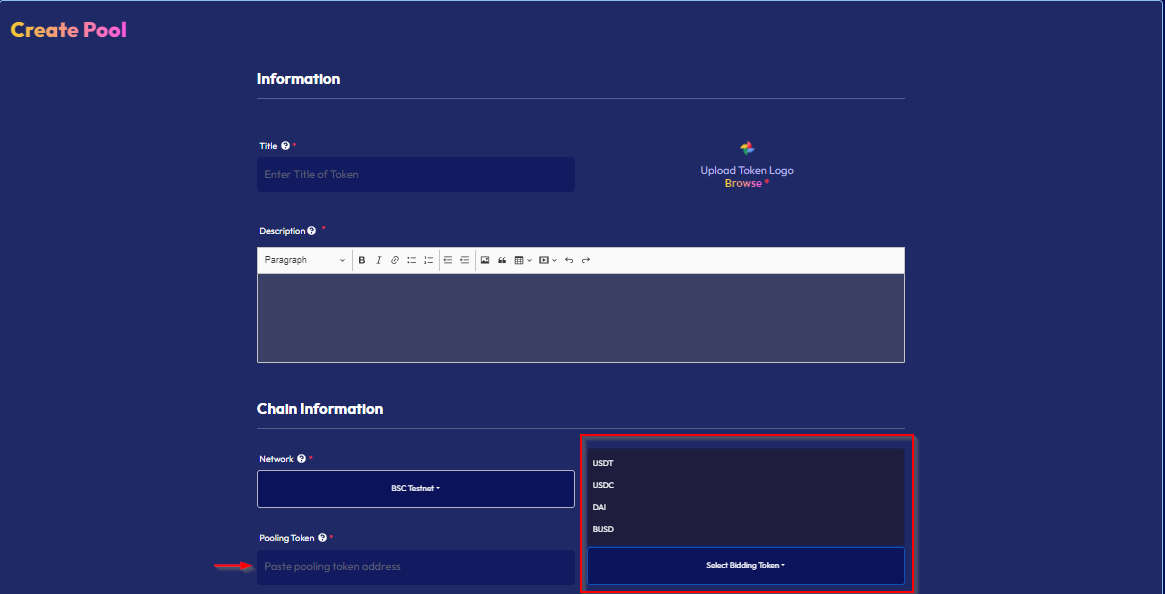Focus the pooling token address field
1165x594 pixels.
pyautogui.click(x=416, y=567)
